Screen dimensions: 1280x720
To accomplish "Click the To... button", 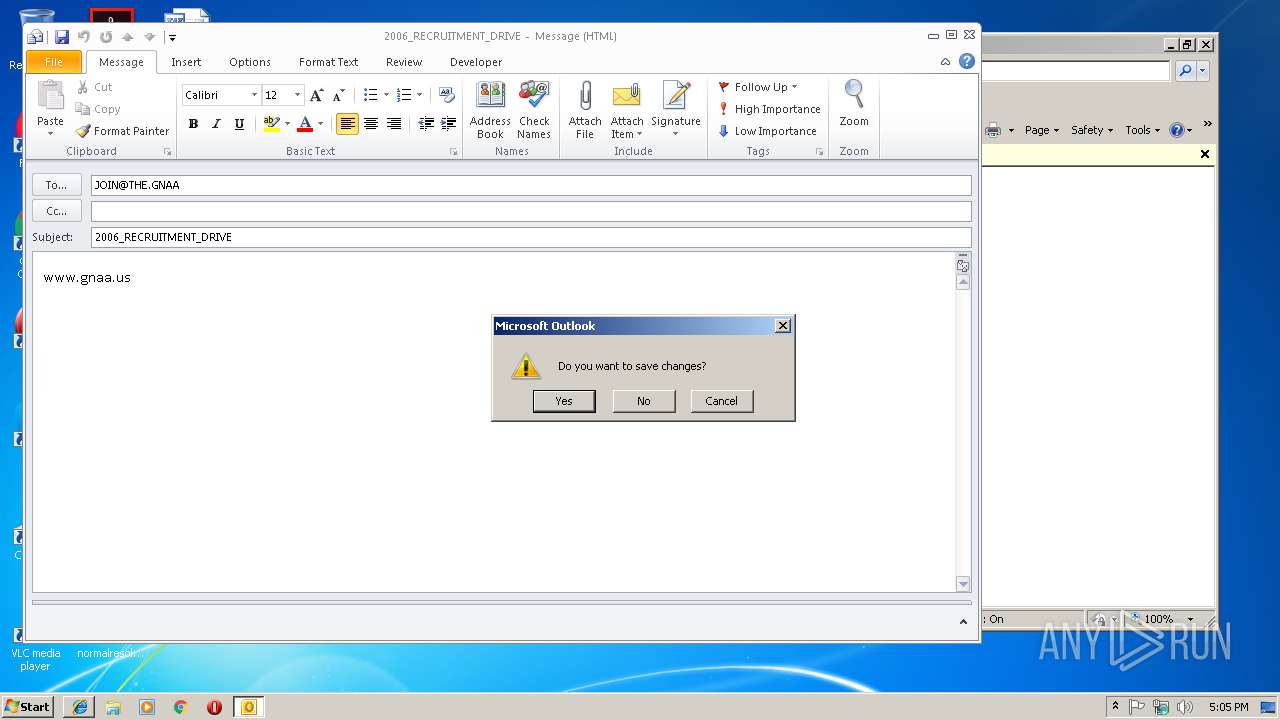I will [57, 185].
